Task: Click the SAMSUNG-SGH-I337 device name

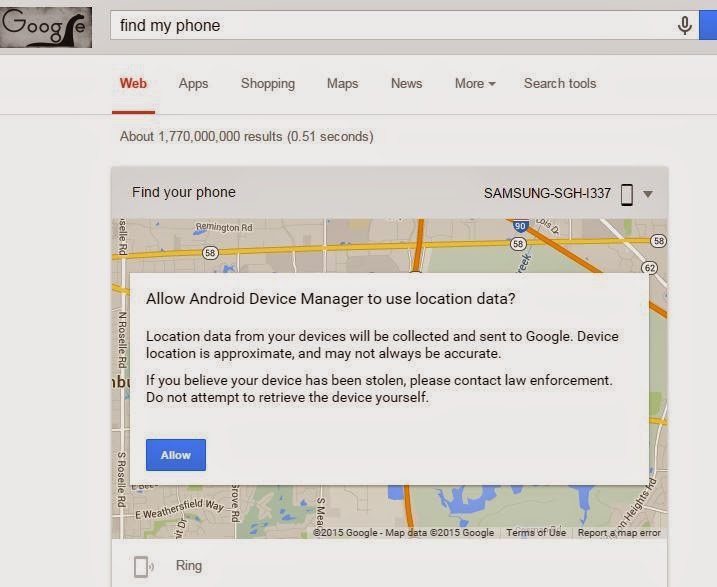Action: pos(547,193)
